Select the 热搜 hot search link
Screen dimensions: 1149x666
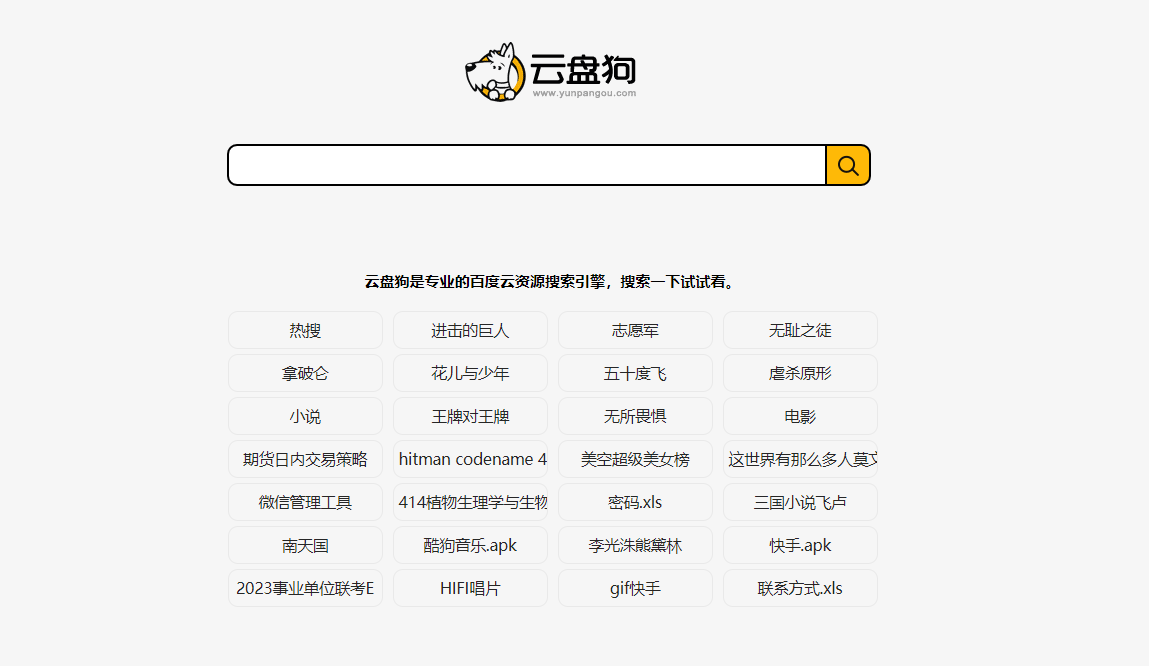[x=305, y=329]
